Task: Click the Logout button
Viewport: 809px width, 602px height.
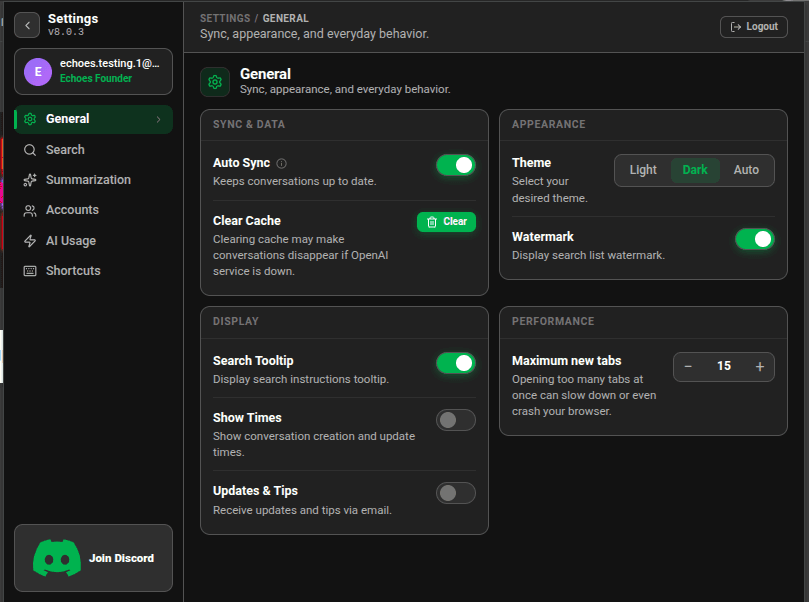Action: tap(754, 27)
